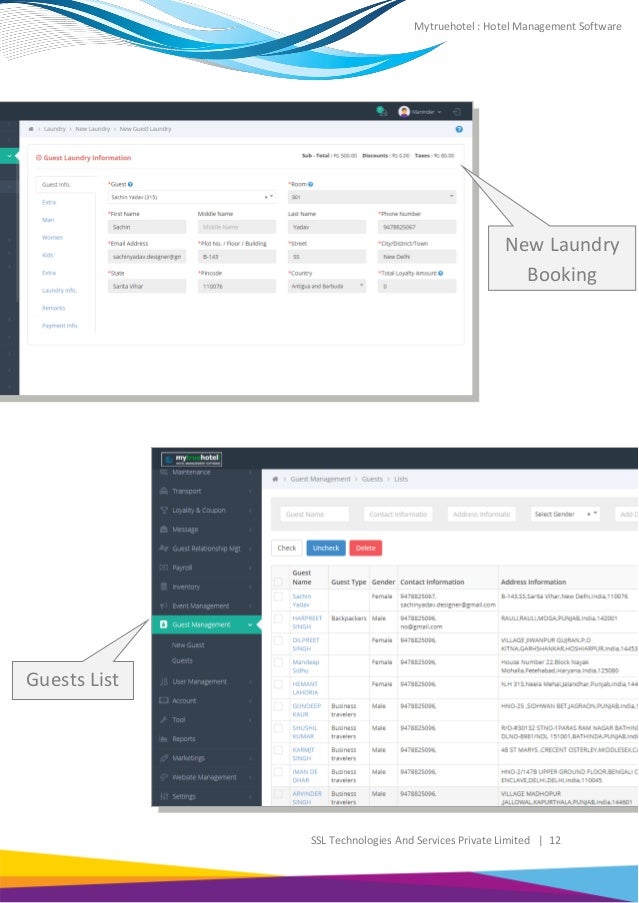Click the New Laundry breadcrumb link

[92, 129]
